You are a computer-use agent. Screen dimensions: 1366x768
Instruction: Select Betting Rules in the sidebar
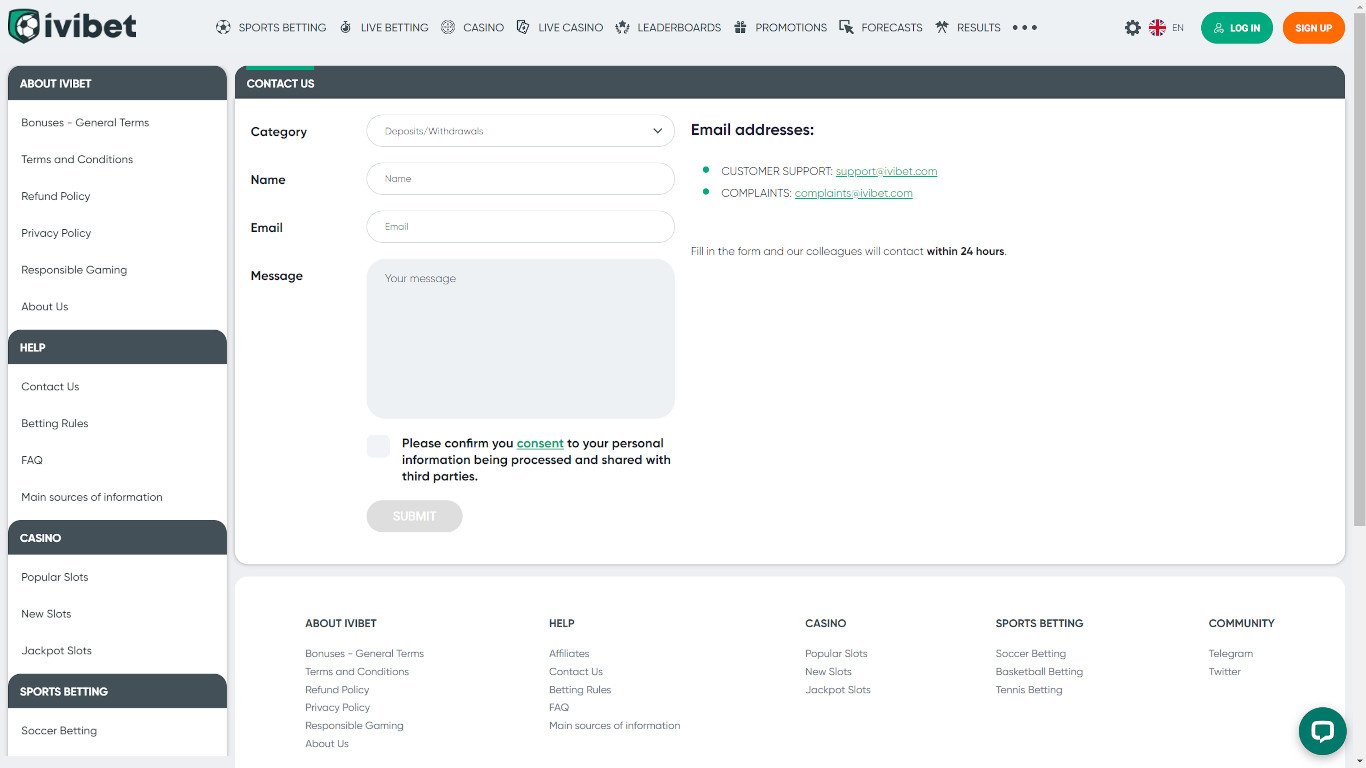[55, 423]
